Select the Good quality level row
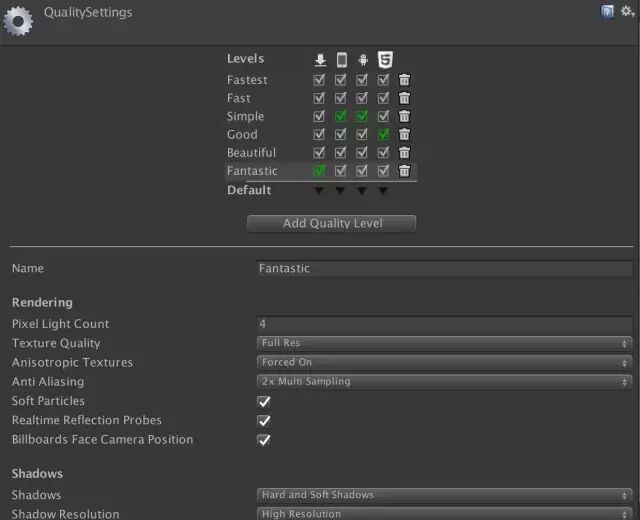 tap(322, 134)
